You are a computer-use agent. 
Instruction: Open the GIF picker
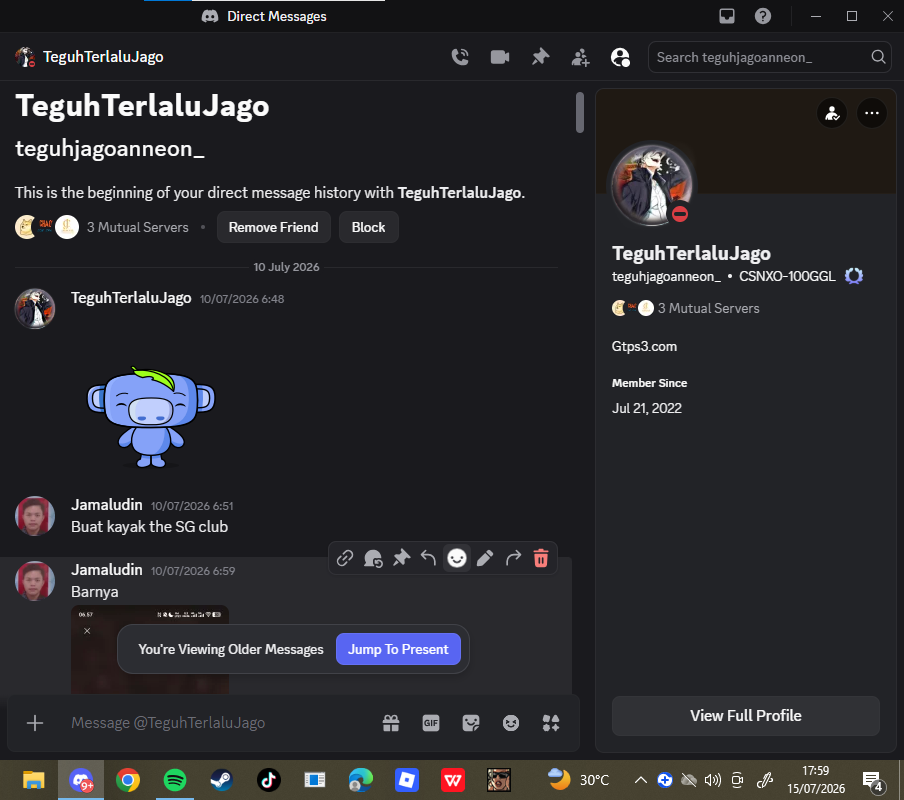coord(431,723)
